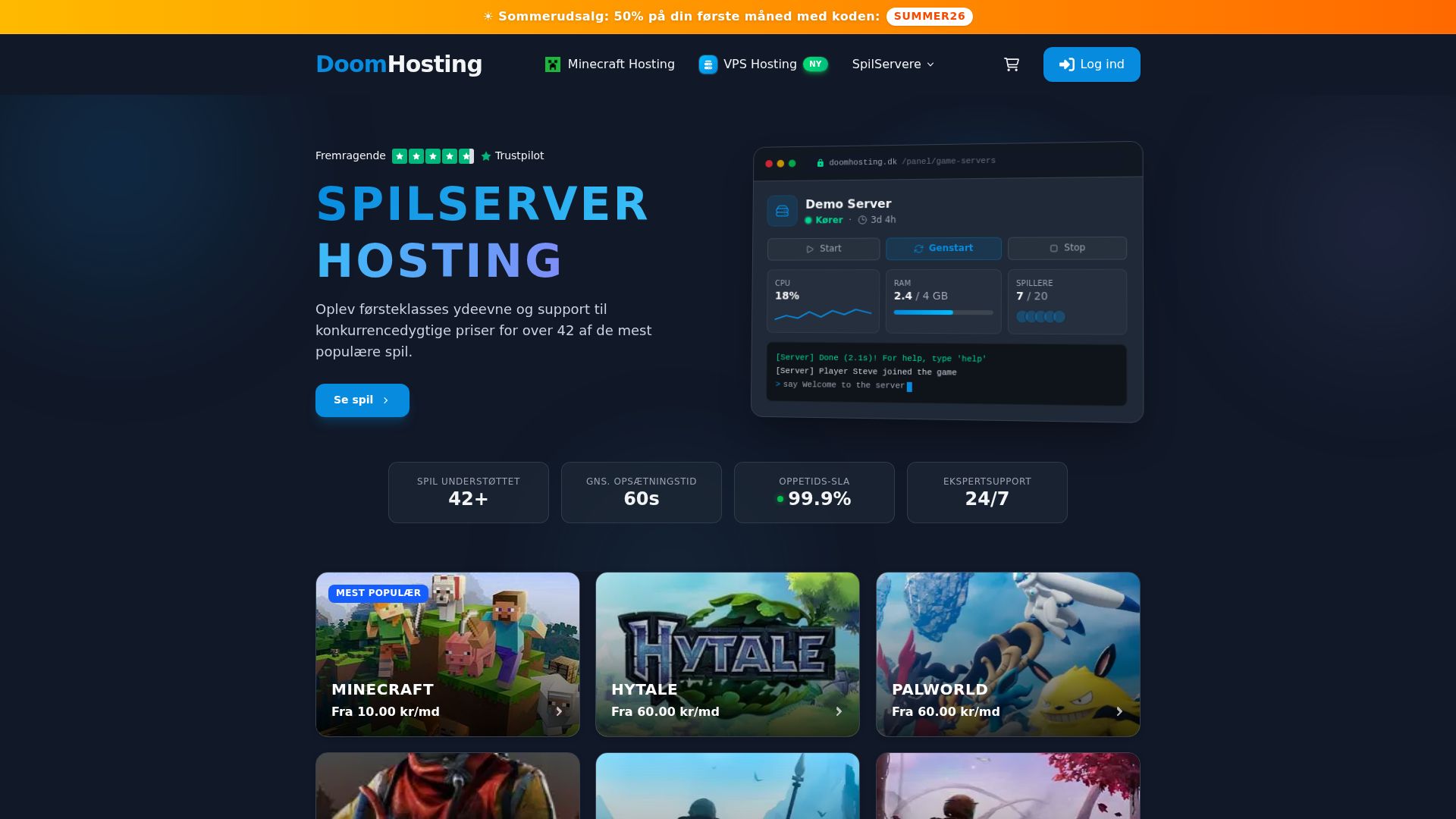Click the Ekspertsupport 24/7 stat card
Screen dimensions: 1456x819
[987, 492]
